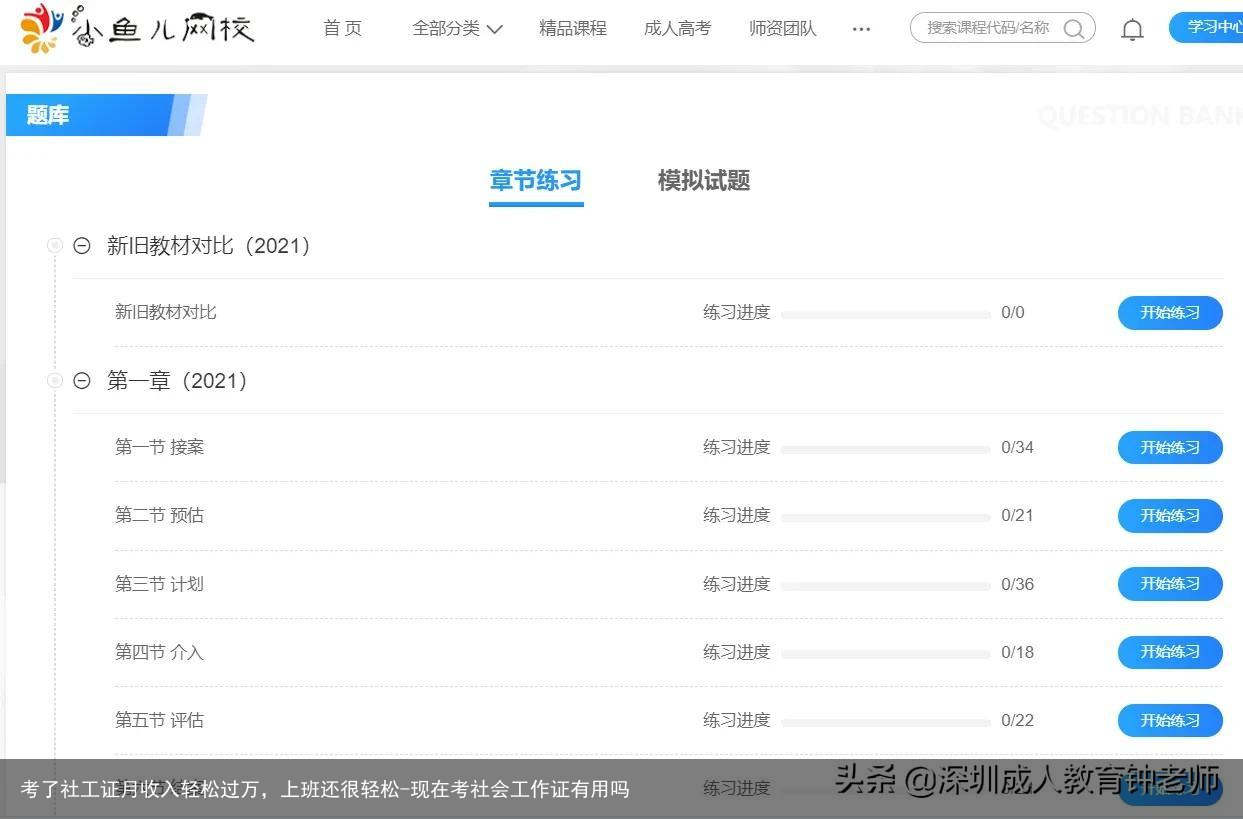The height and width of the screenshot is (819, 1243).
Task: Select the timeline circle beside 新旧教材对比（2021）
Action: click(x=55, y=245)
